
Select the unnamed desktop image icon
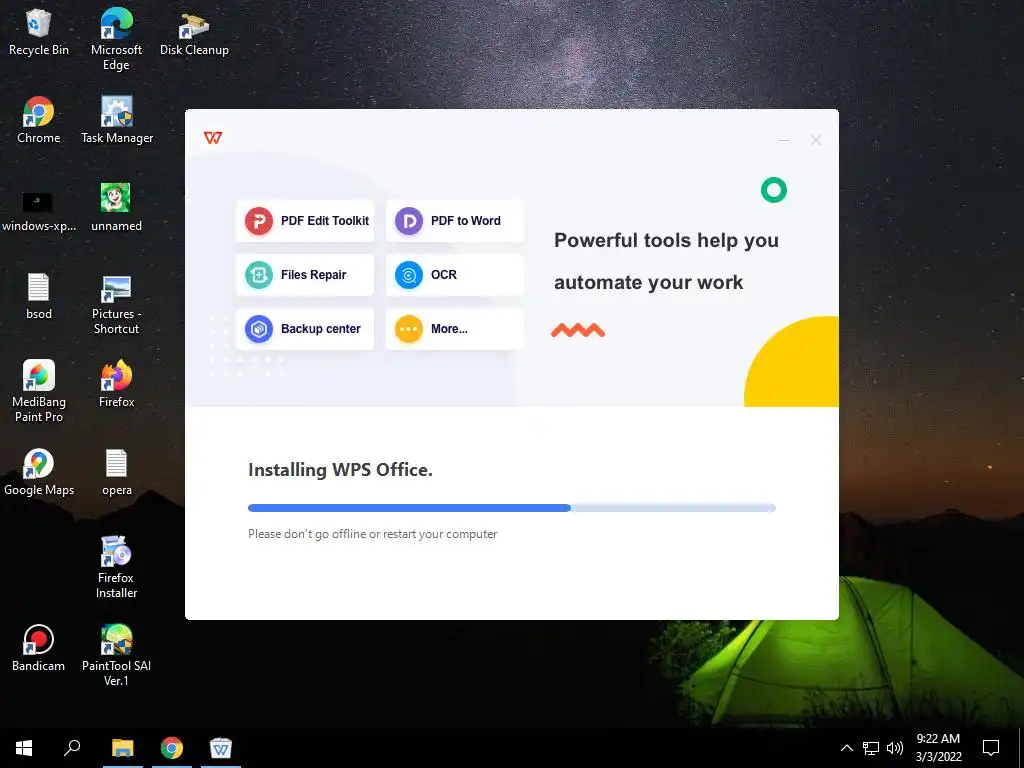tap(116, 209)
